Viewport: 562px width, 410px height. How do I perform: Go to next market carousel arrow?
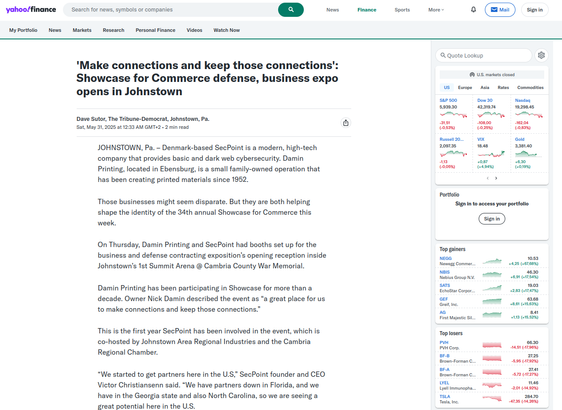[x=496, y=178]
